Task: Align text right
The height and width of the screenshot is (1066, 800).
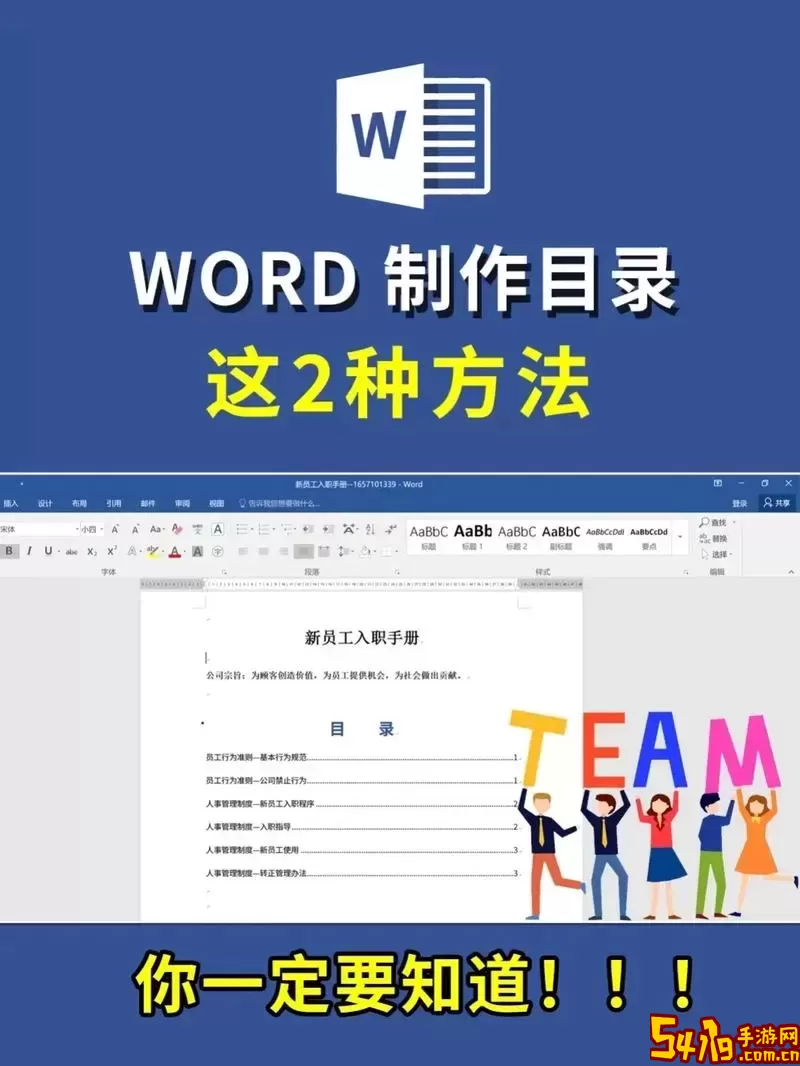Action: pos(284,551)
